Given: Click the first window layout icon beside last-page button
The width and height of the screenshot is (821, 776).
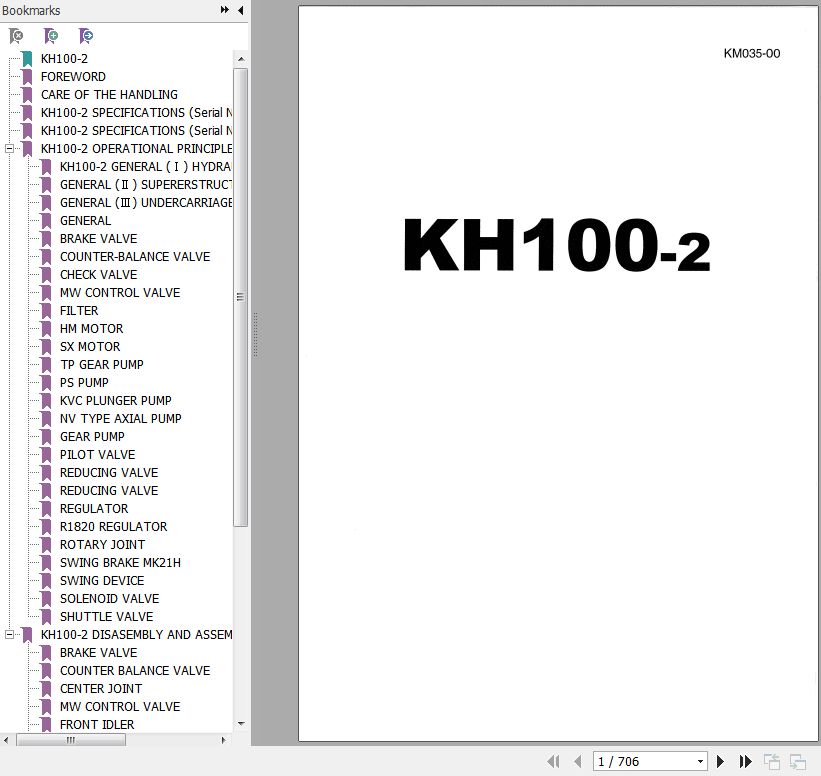Looking at the screenshot, I should [x=772, y=761].
